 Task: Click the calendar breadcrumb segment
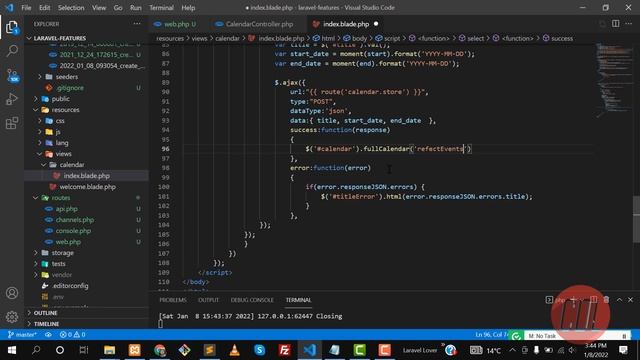point(227,38)
